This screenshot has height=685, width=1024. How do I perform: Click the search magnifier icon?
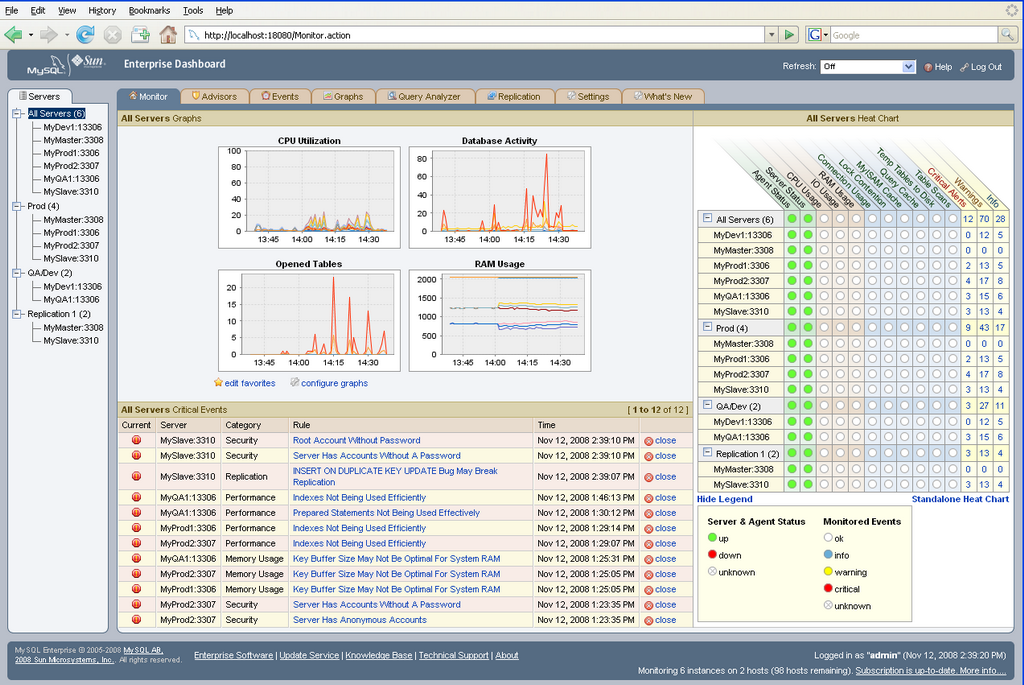(1008, 35)
